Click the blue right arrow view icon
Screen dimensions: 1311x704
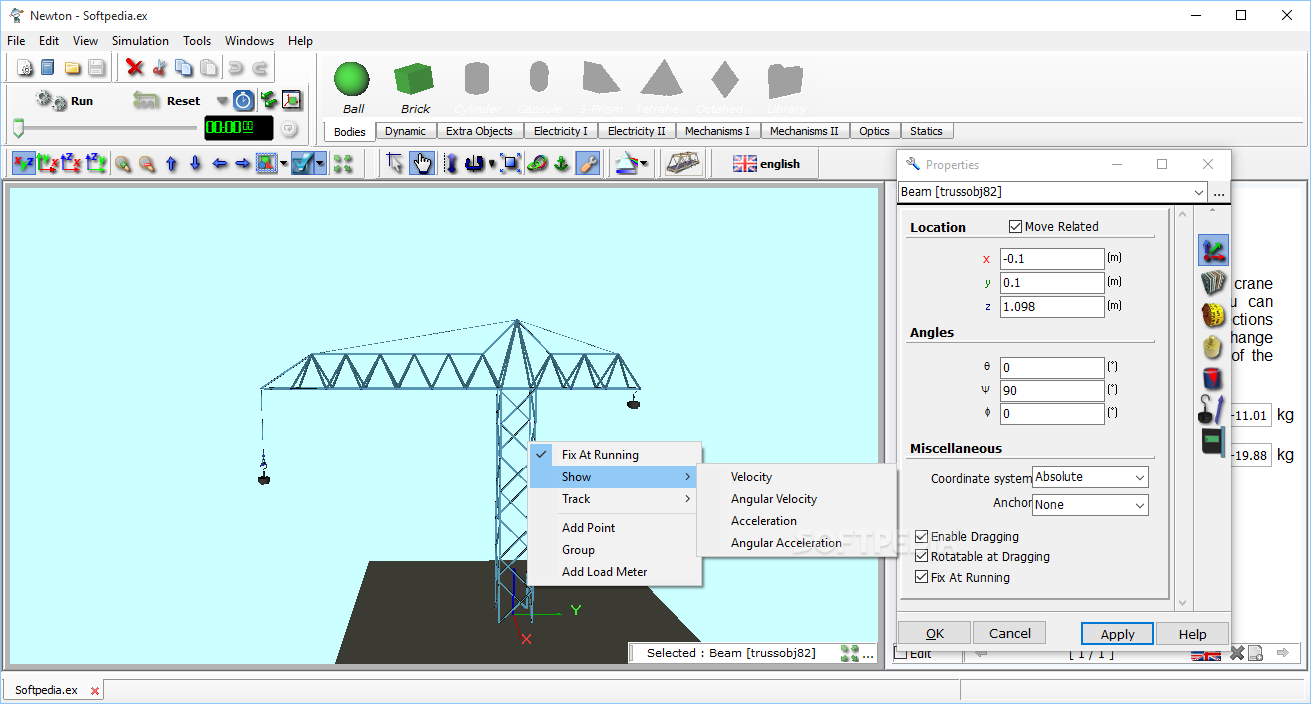pos(243,164)
